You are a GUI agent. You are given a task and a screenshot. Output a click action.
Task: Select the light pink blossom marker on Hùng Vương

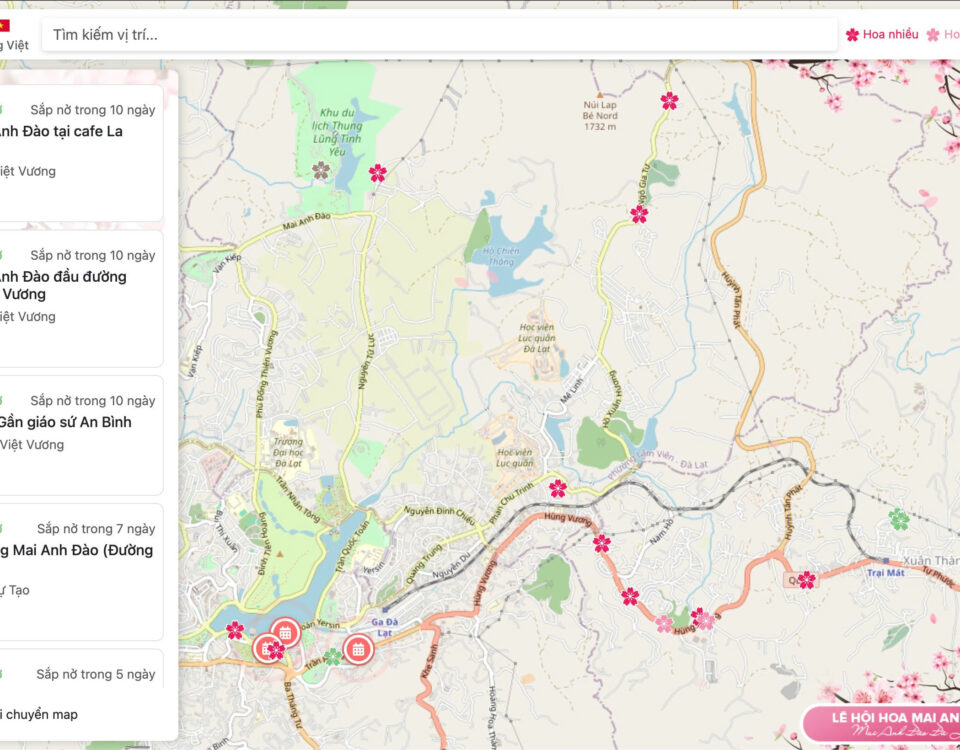coord(664,624)
